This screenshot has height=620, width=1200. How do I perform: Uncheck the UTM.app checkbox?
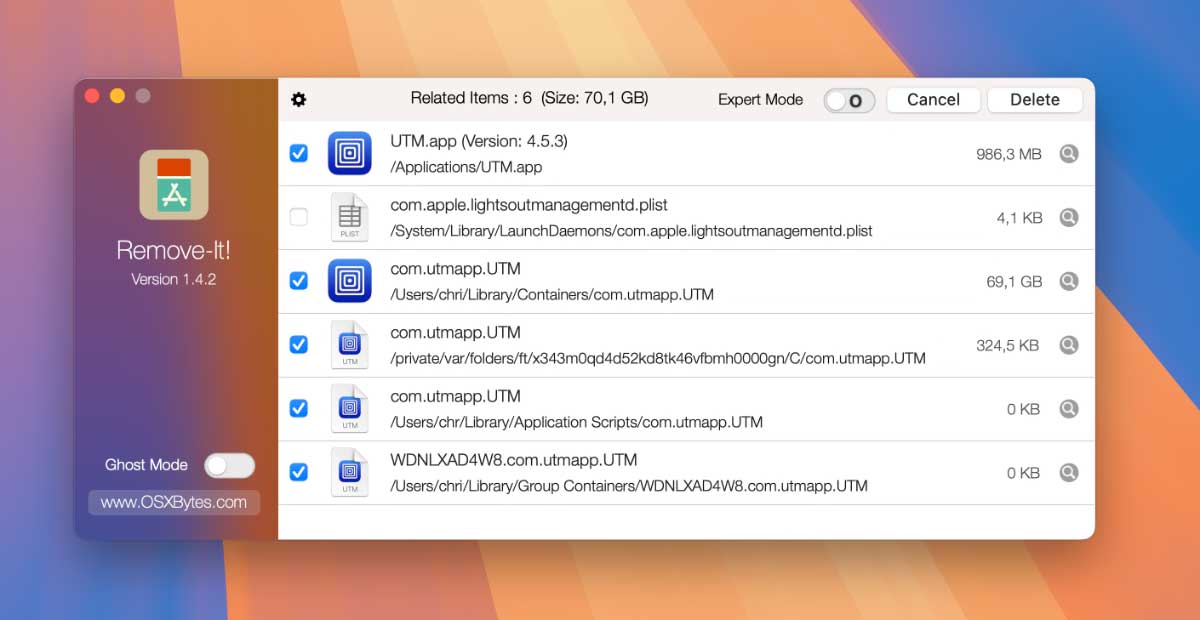(298, 153)
